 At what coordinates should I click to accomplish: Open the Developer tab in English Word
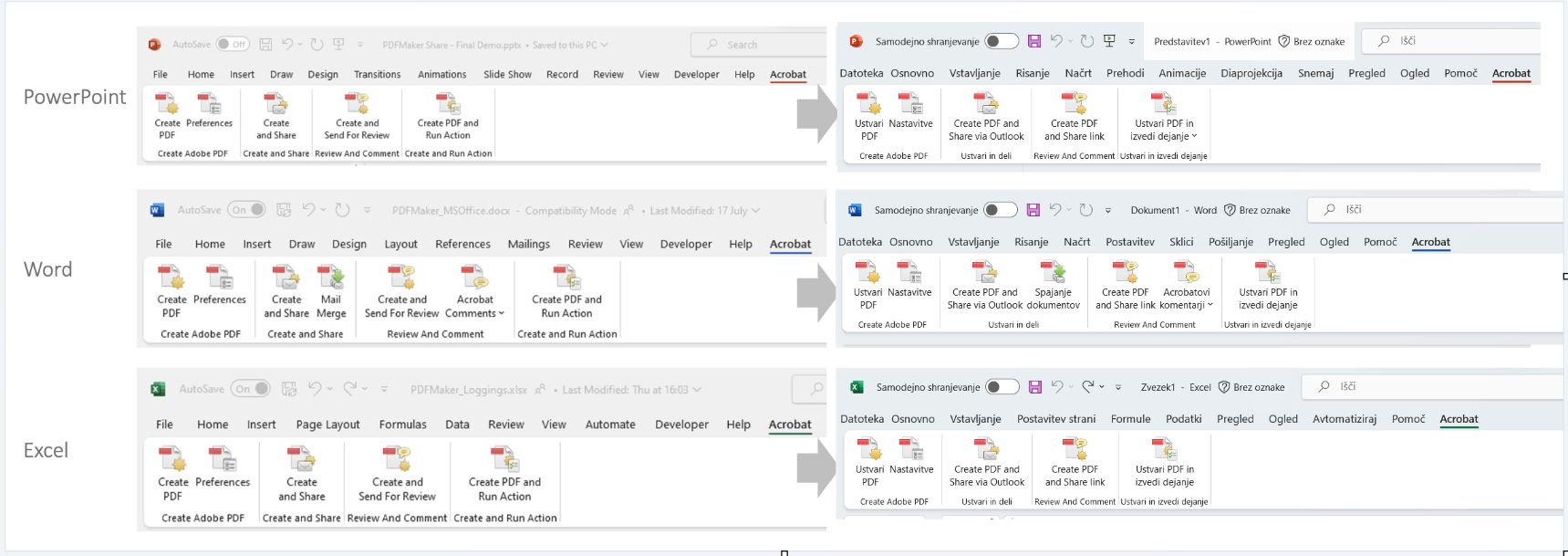(686, 244)
